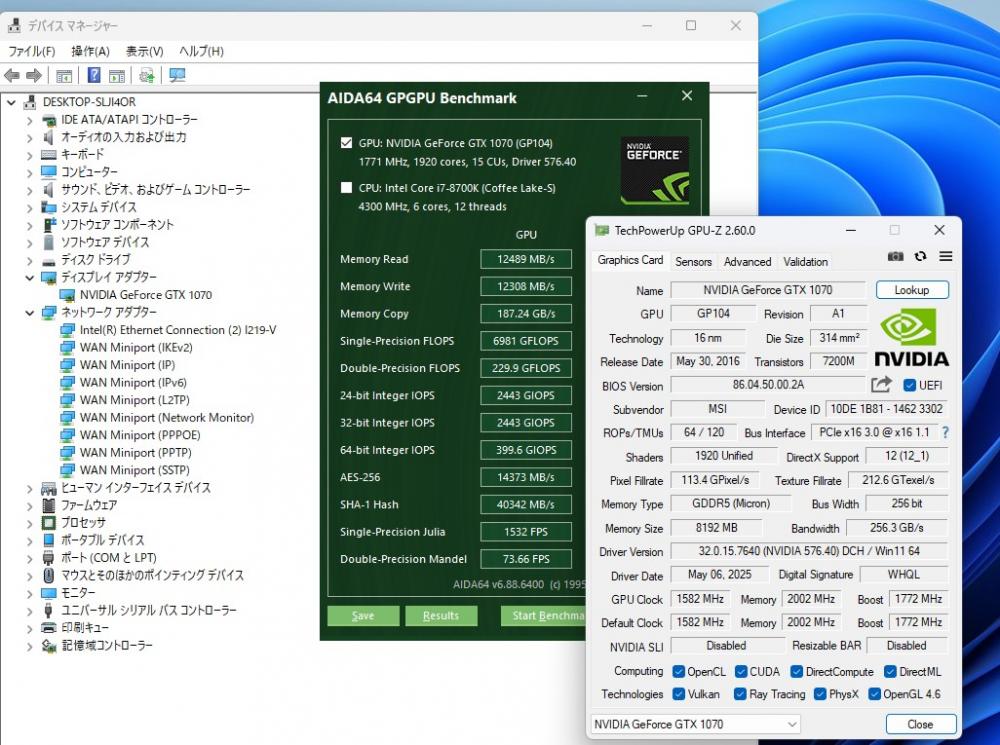Viewport: 1000px width, 745px height.
Task: Toggle the OpenGL 4.6 checkbox
Action: point(874,694)
